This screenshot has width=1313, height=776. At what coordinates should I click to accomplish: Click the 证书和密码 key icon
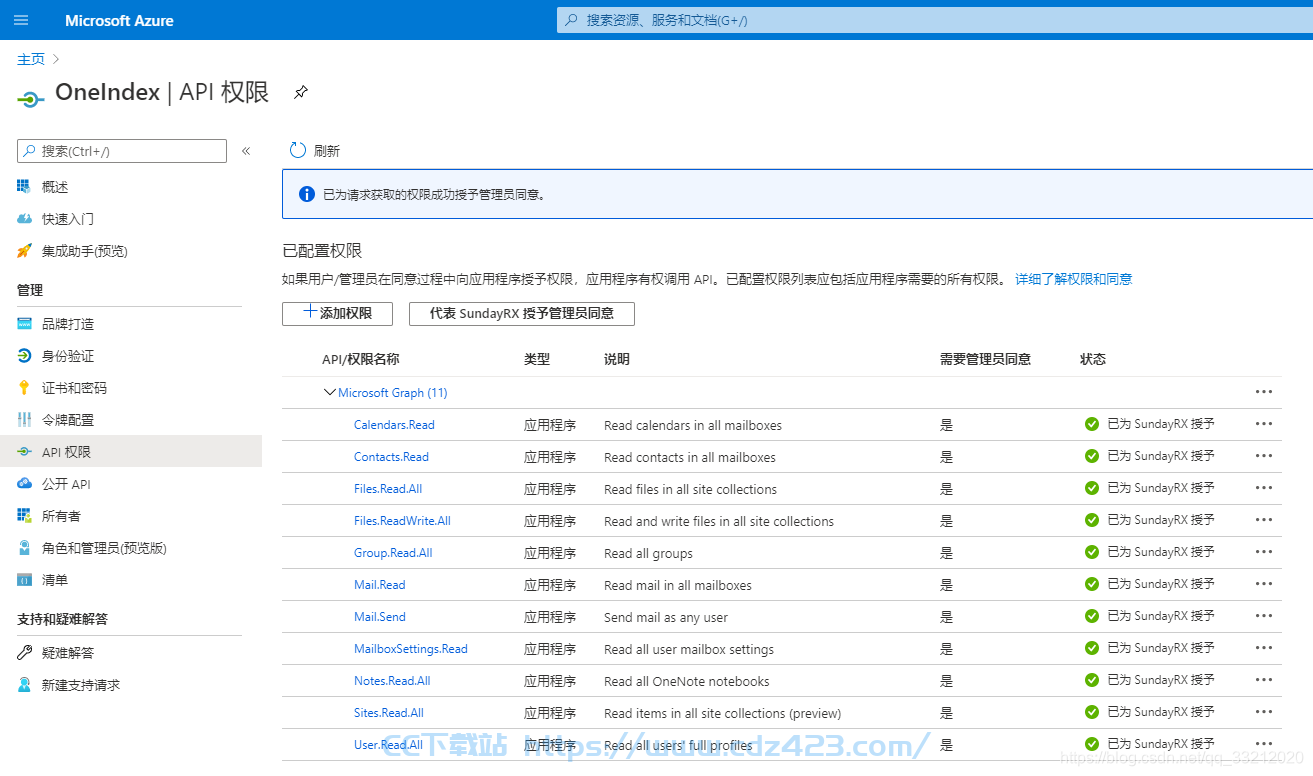[x=24, y=388]
